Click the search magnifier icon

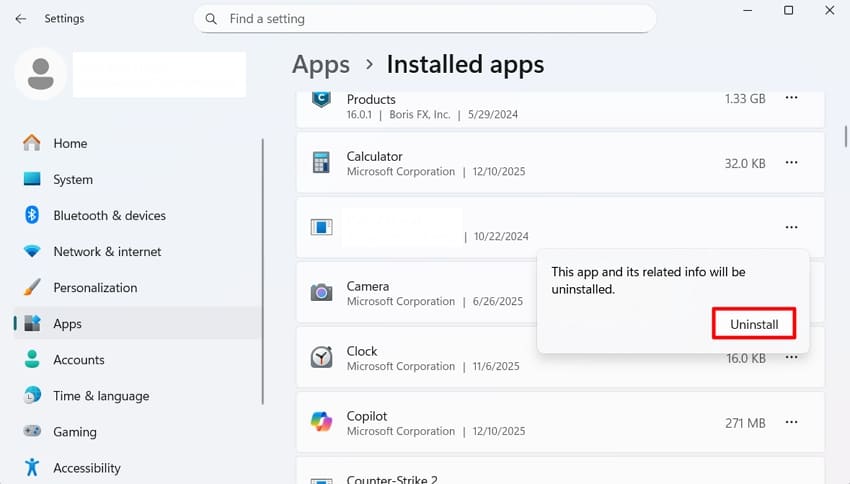tap(211, 18)
